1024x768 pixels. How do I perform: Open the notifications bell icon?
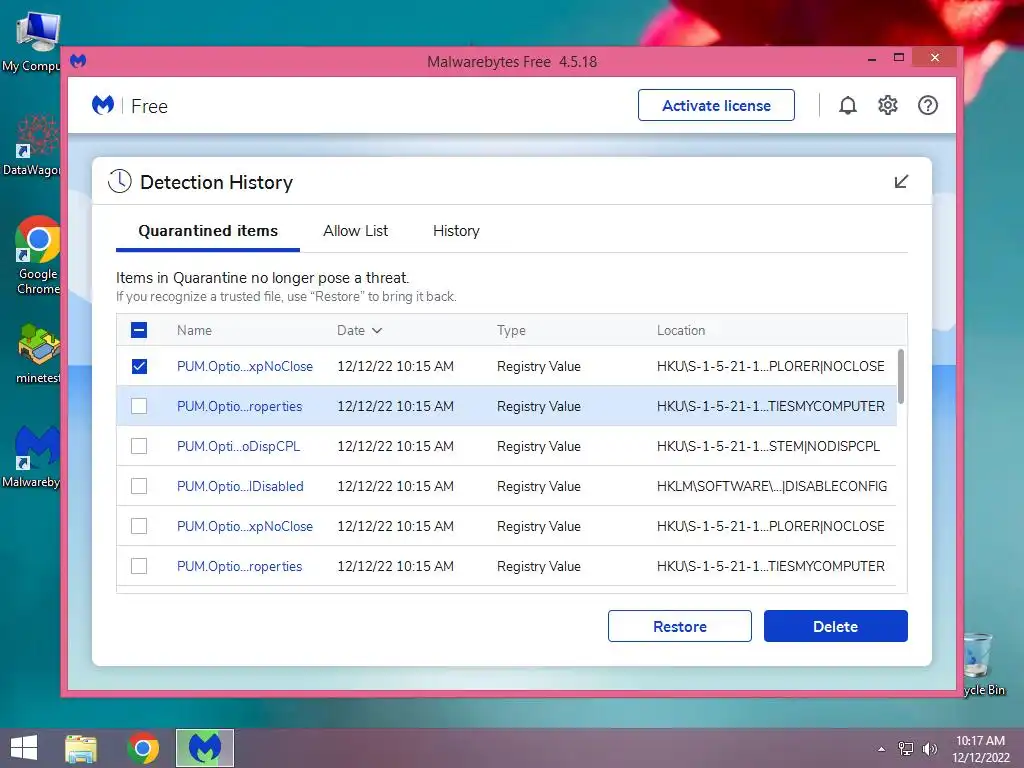847,105
